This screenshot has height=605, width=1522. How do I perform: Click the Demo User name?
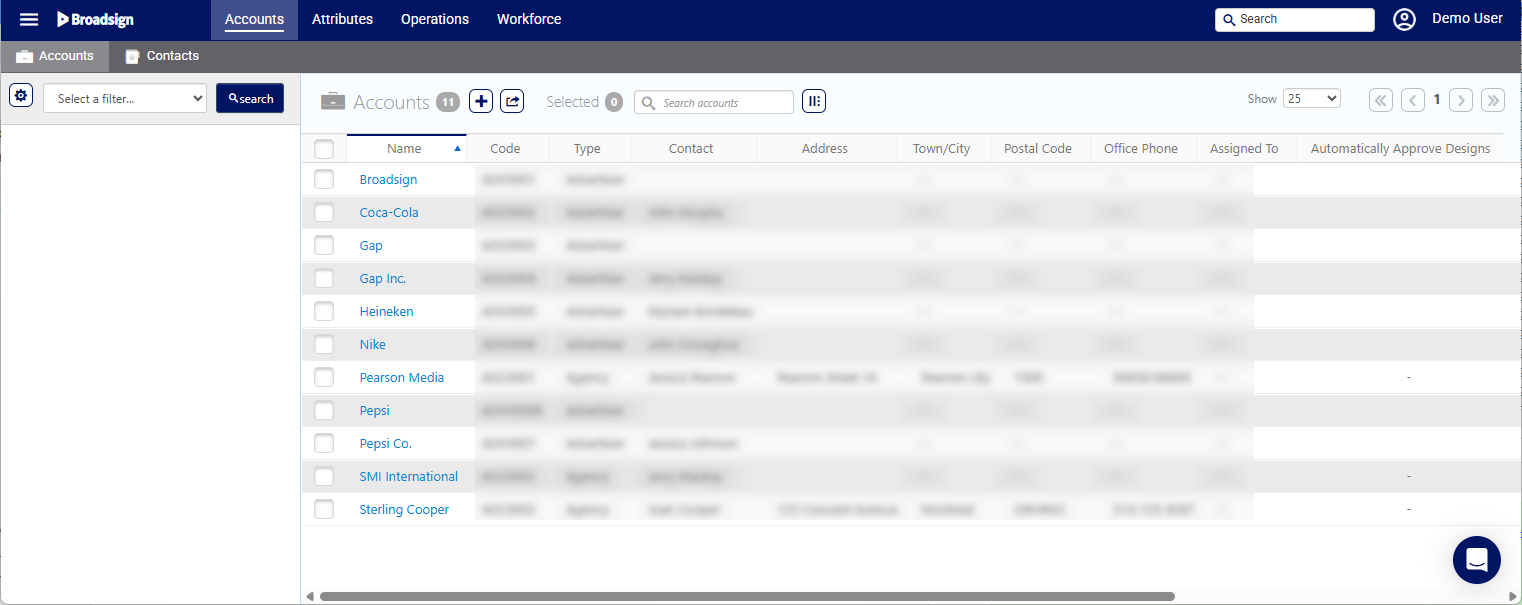point(1467,19)
